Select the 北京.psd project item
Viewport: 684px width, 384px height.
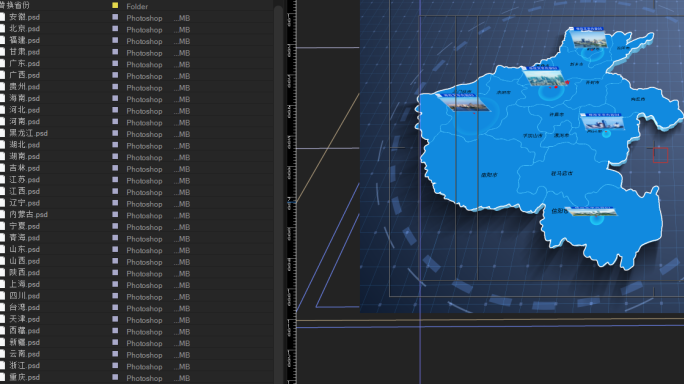click(24, 29)
